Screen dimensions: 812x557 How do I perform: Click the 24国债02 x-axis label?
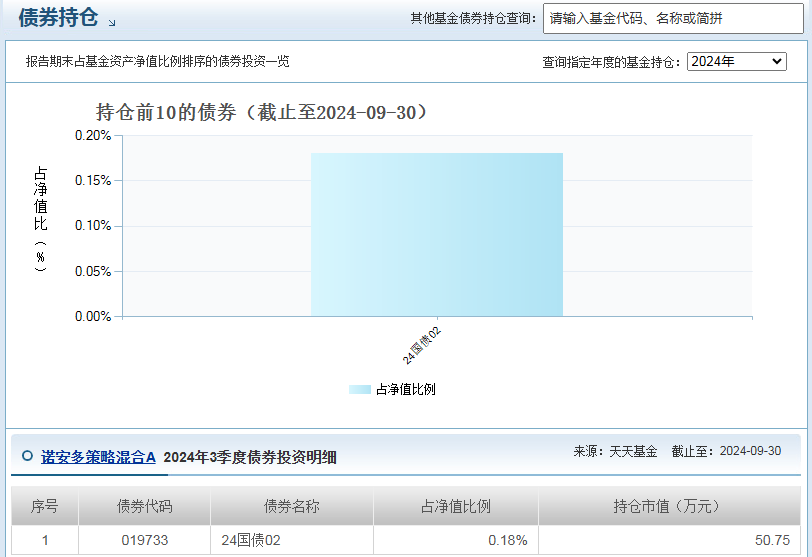[x=422, y=345]
